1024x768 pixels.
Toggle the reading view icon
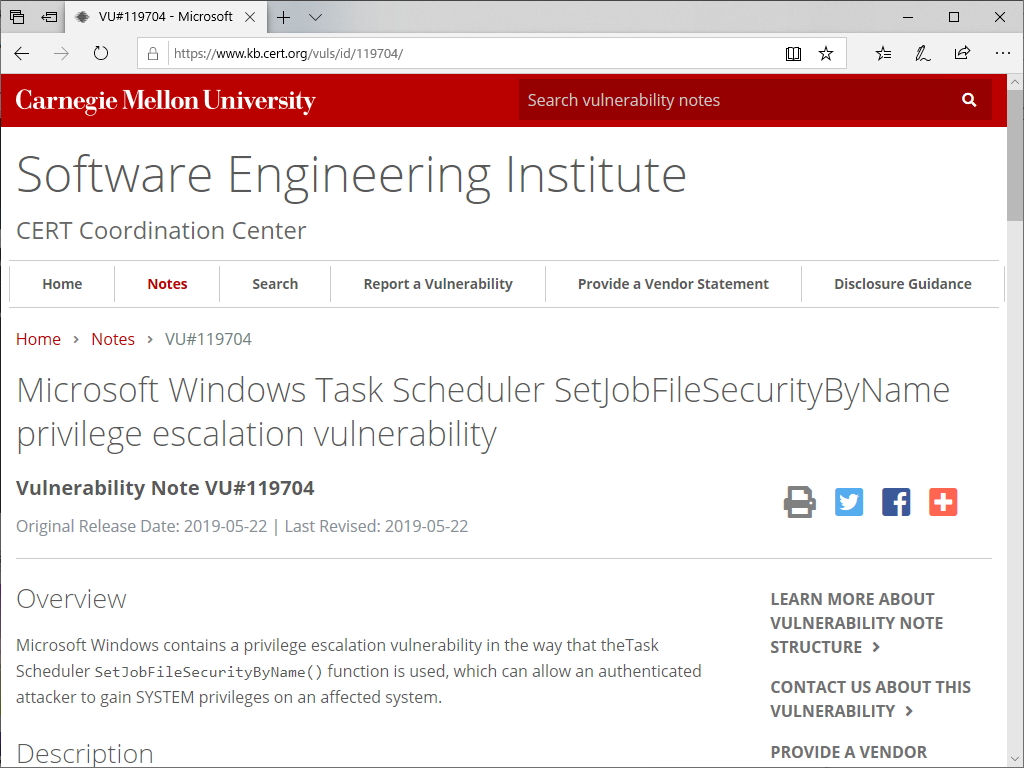tap(793, 54)
